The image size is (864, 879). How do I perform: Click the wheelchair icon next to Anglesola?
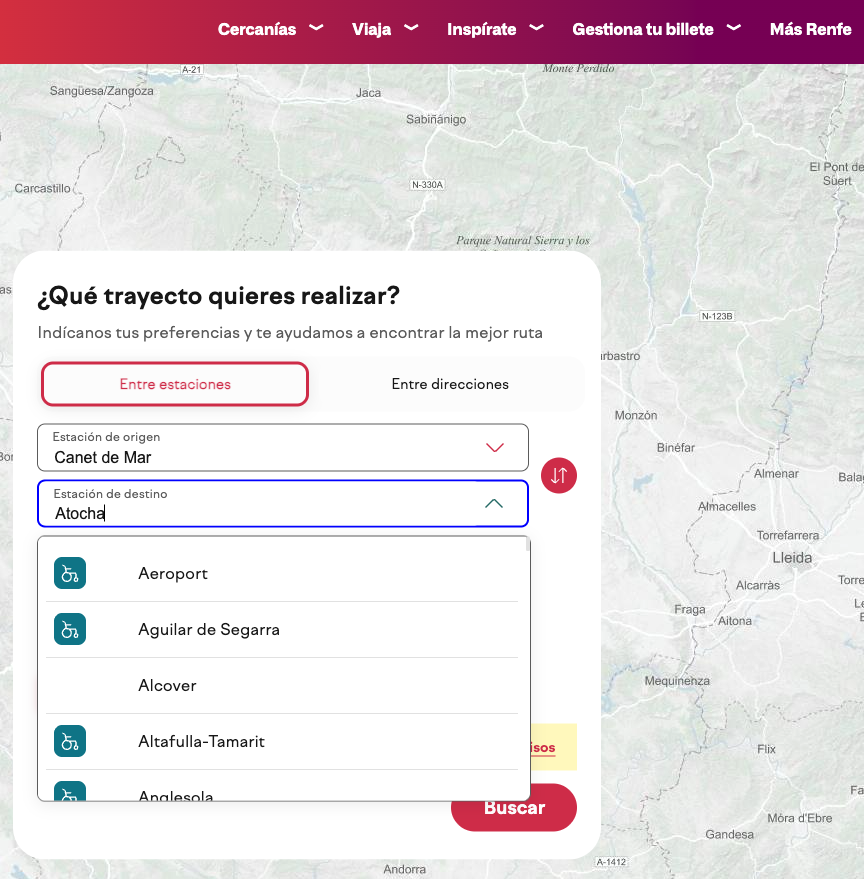tap(70, 792)
